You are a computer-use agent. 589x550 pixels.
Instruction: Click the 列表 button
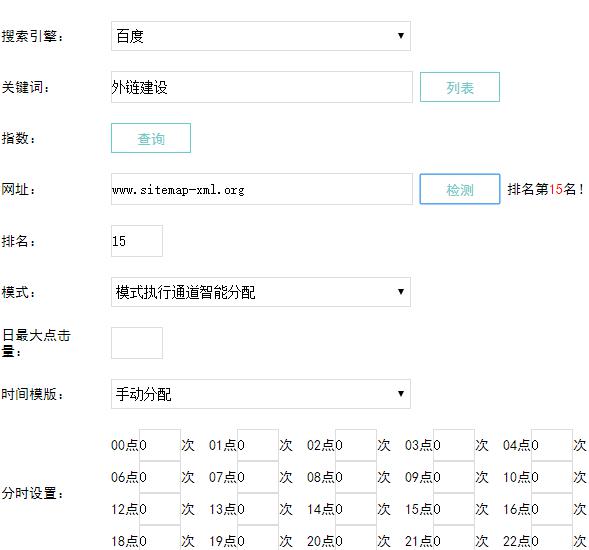pyautogui.click(x=460, y=87)
